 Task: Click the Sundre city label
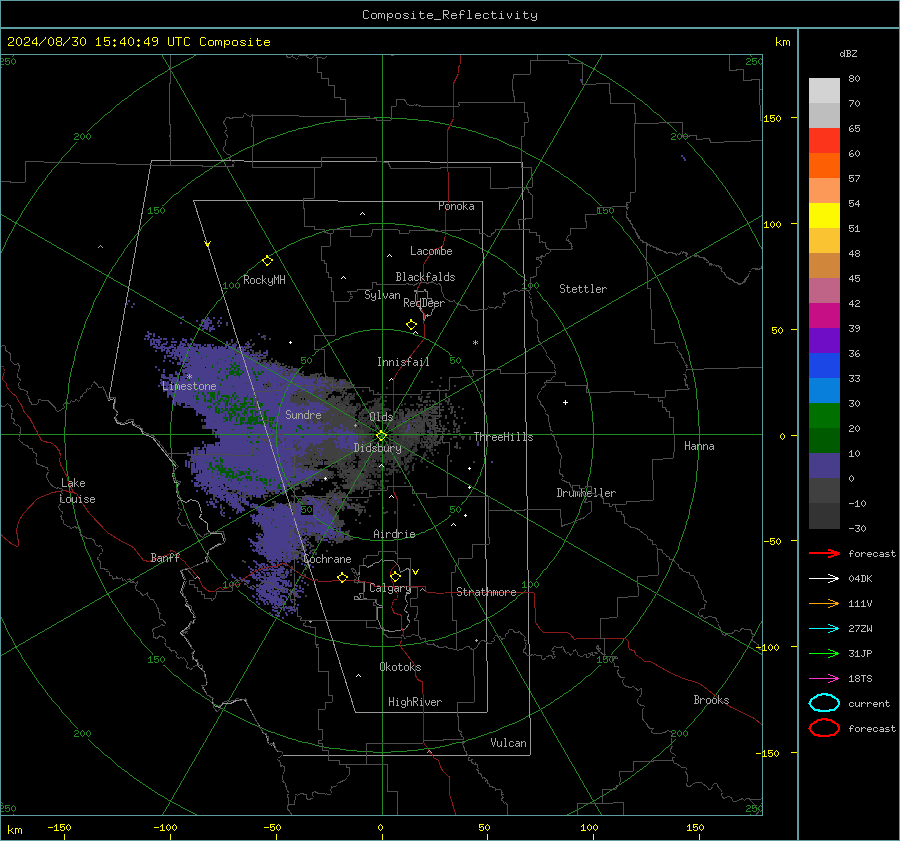coord(303,414)
